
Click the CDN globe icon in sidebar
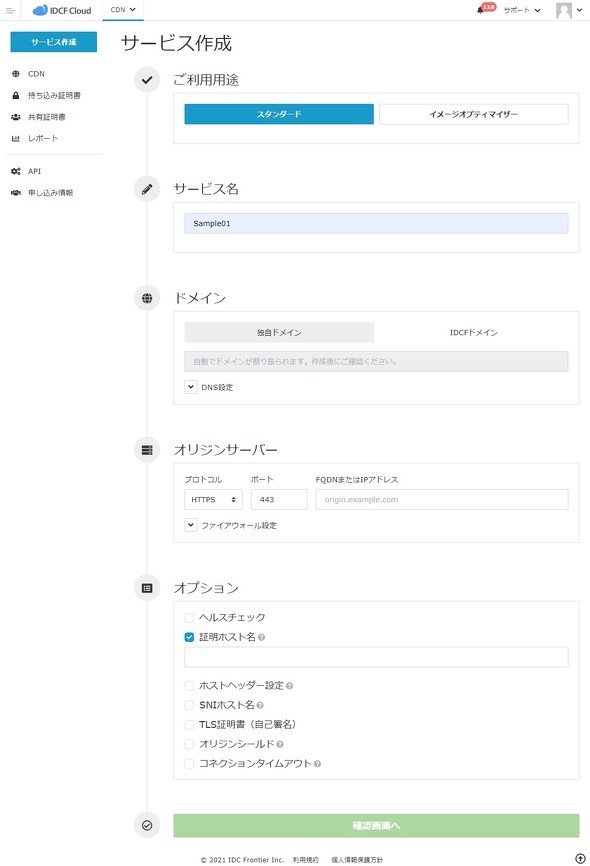tap(15, 73)
